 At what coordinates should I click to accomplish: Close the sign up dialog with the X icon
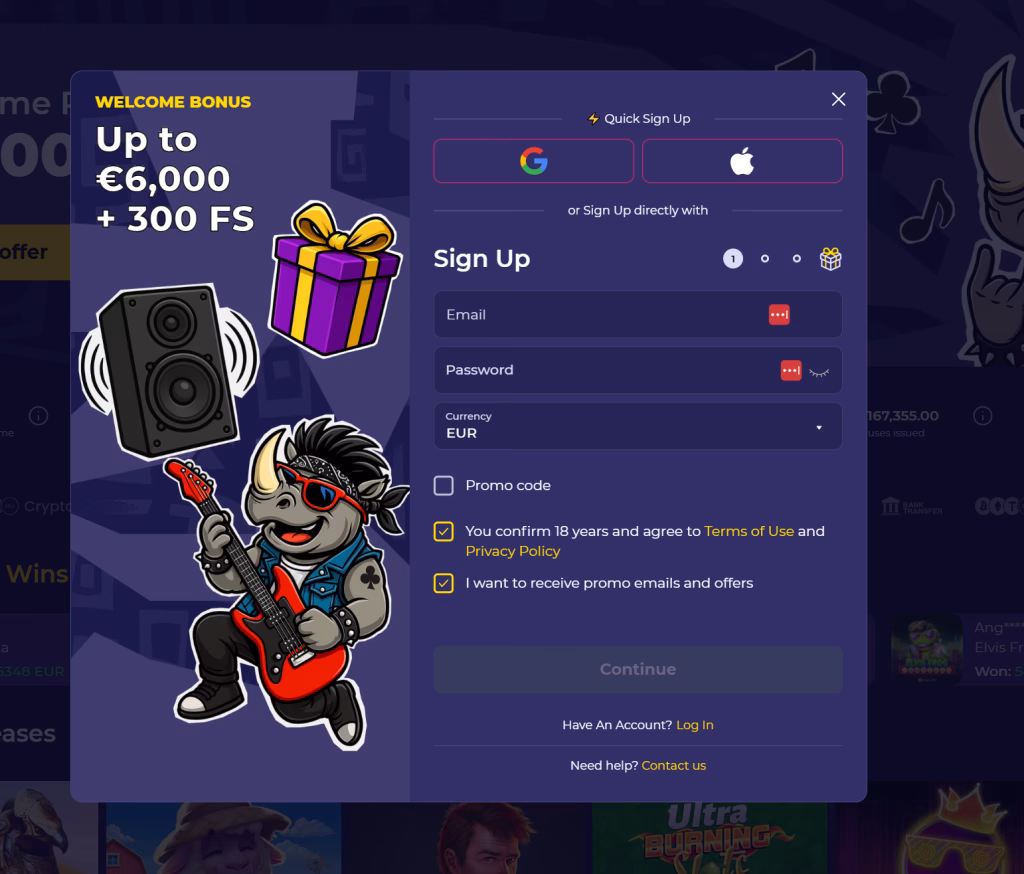[839, 99]
